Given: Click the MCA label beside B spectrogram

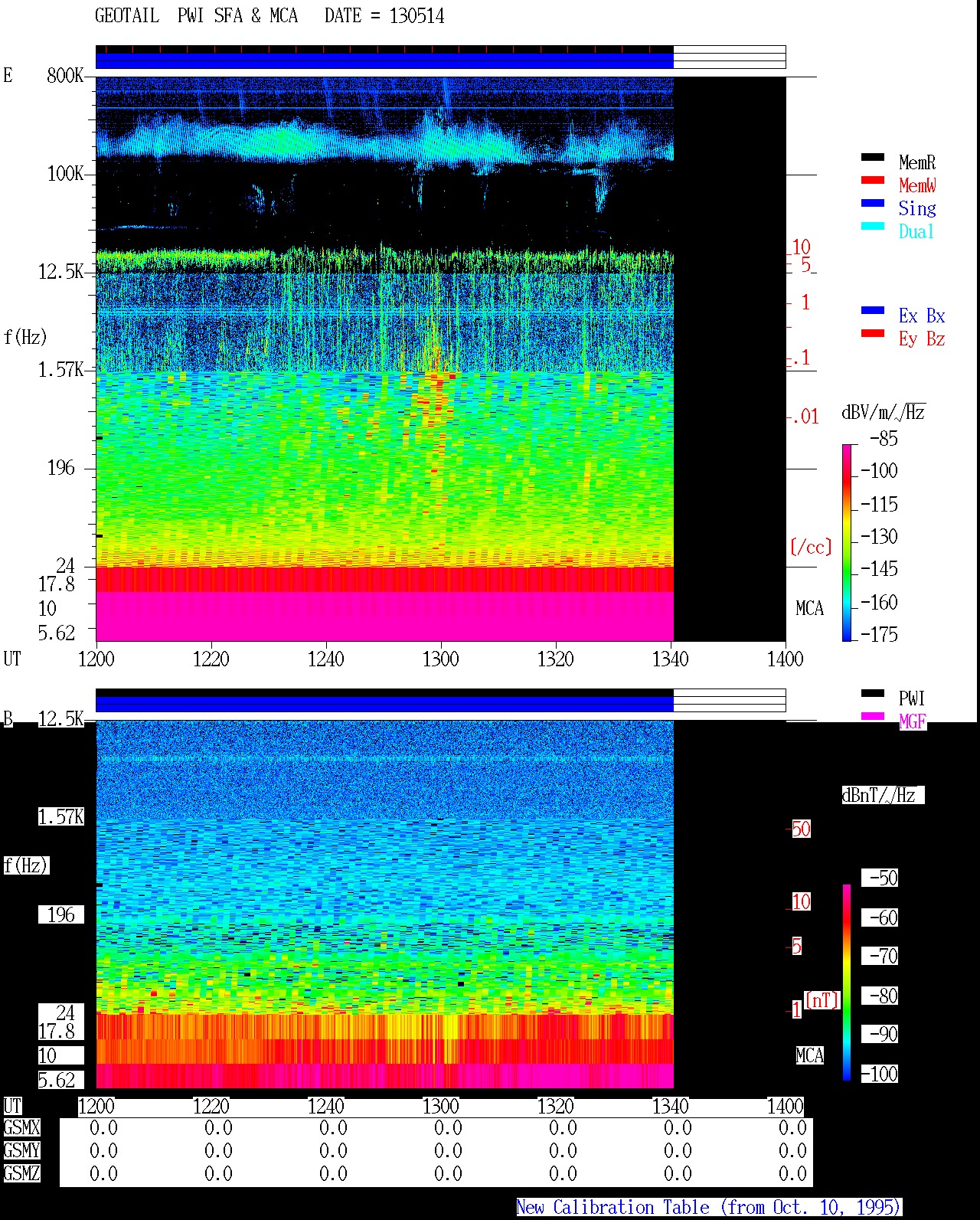Looking at the screenshot, I should (810, 1056).
